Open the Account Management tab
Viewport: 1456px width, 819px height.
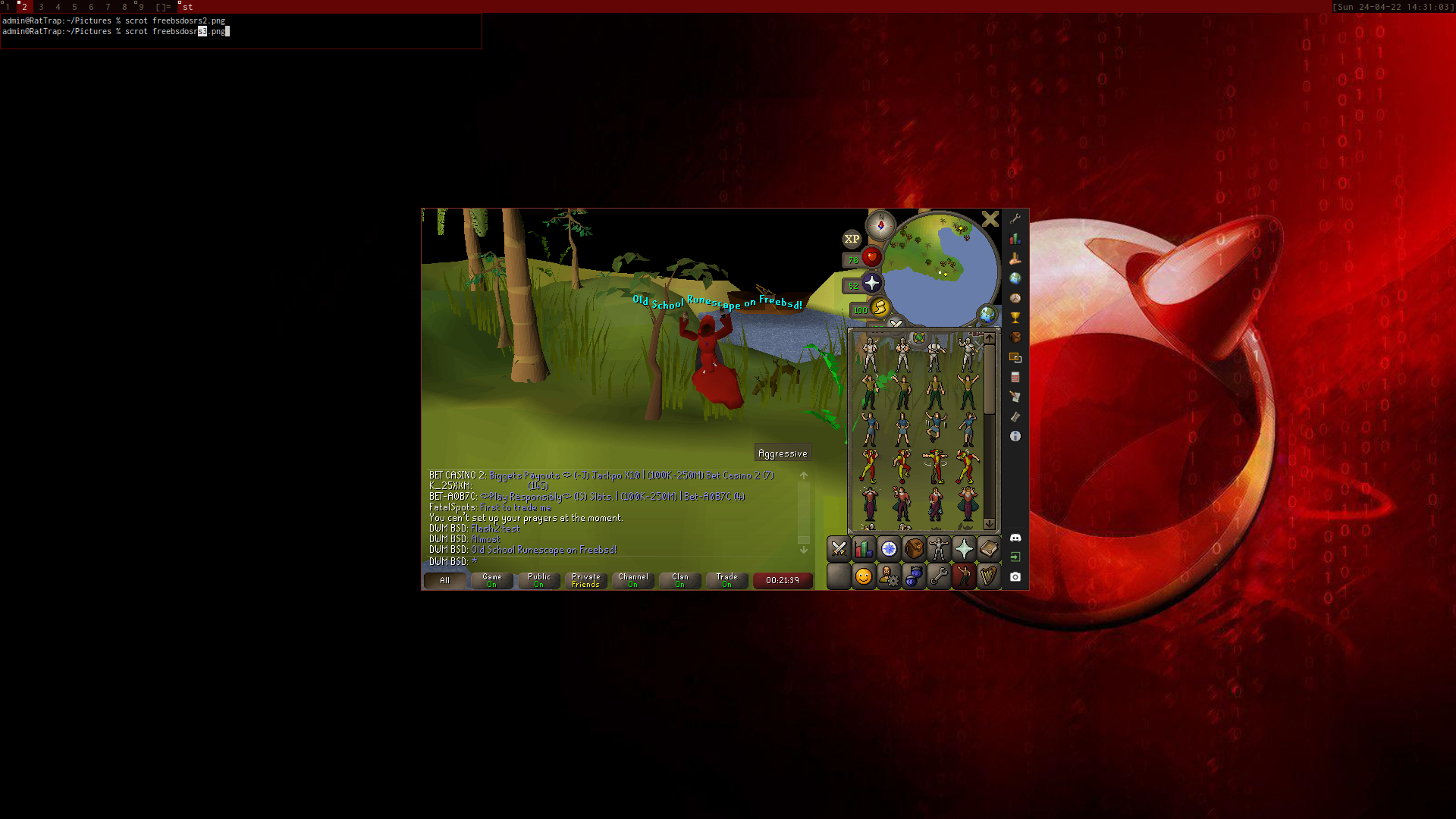tap(889, 576)
